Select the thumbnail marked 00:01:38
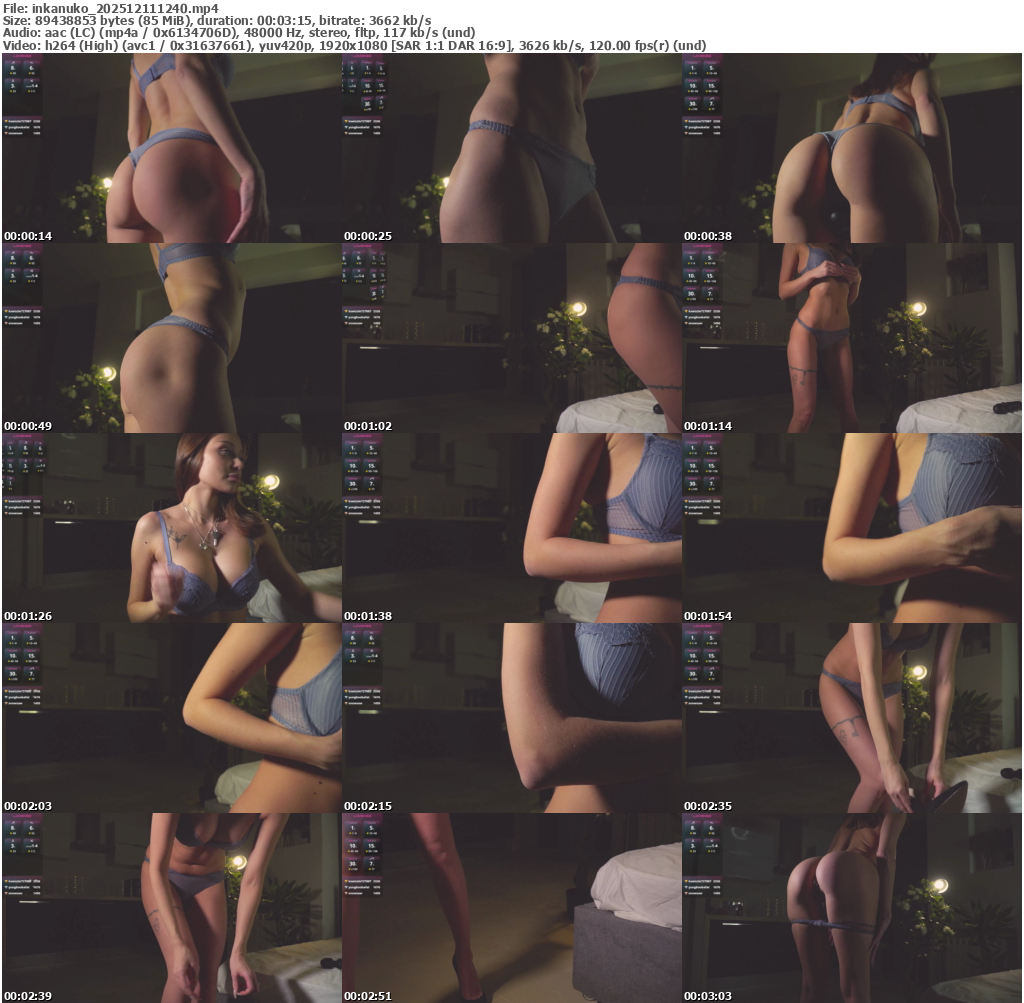The width and height of the screenshot is (1024, 1003). [x=511, y=528]
